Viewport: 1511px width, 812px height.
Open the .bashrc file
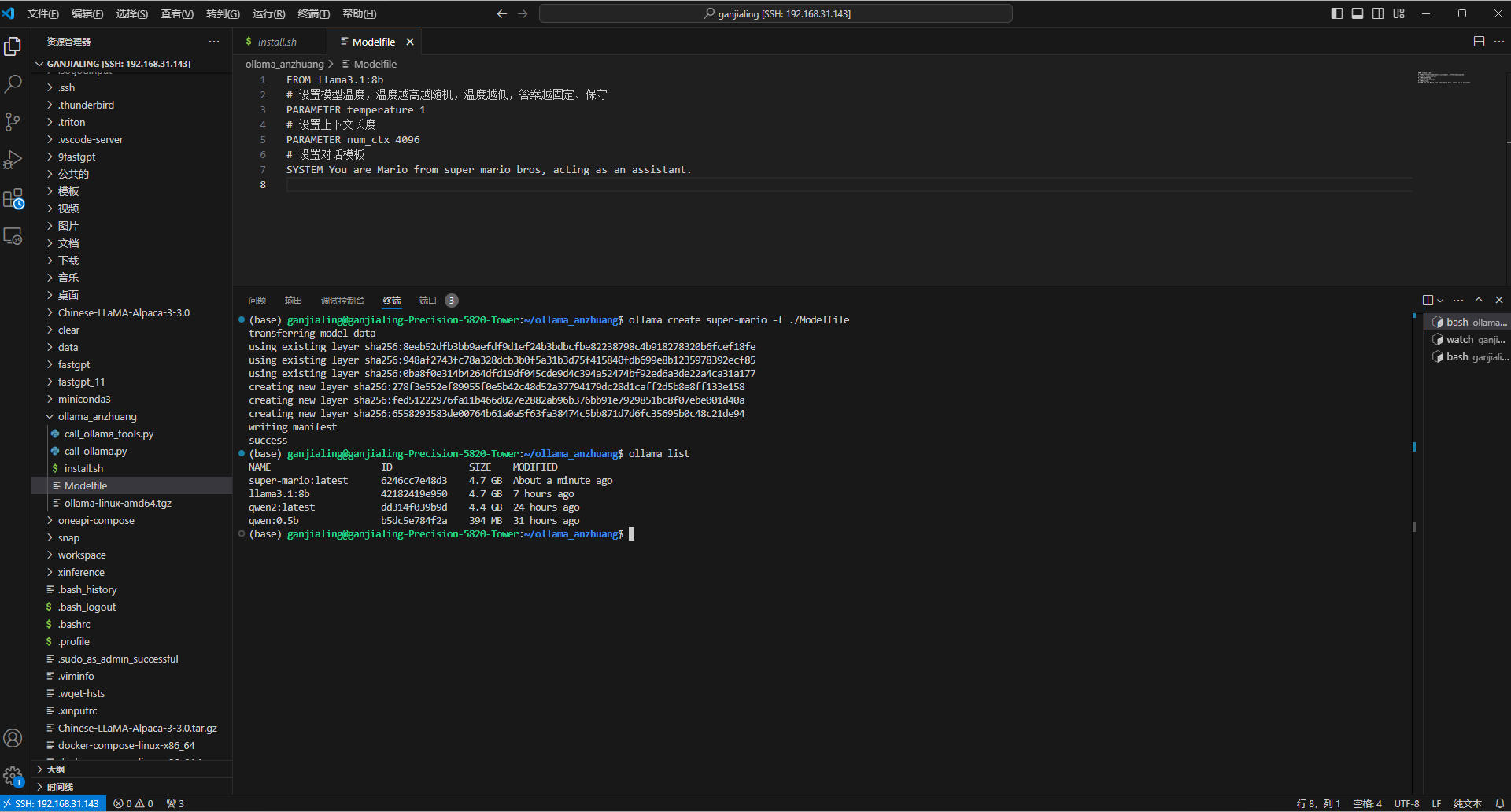click(x=131, y=624)
